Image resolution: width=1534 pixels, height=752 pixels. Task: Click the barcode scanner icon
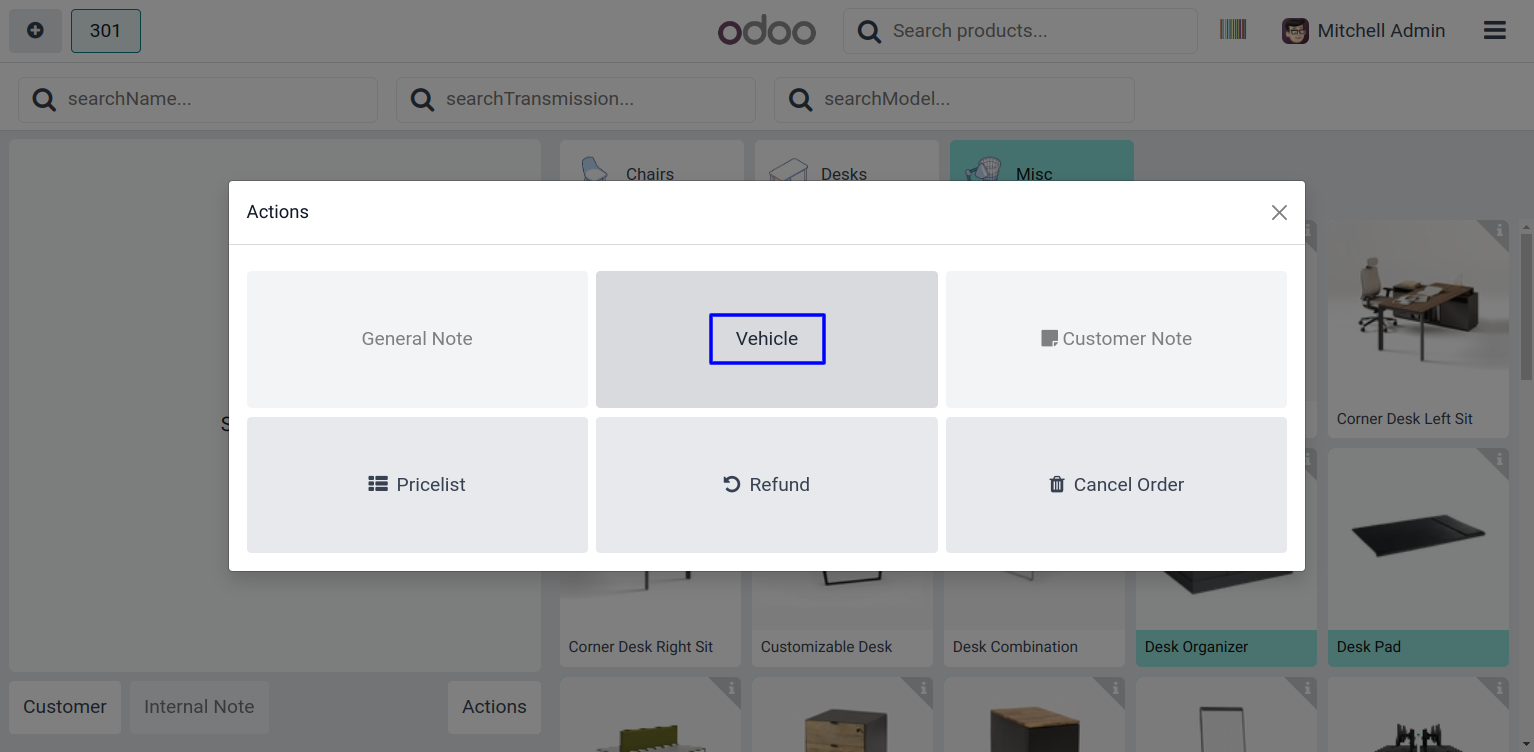(1232, 30)
